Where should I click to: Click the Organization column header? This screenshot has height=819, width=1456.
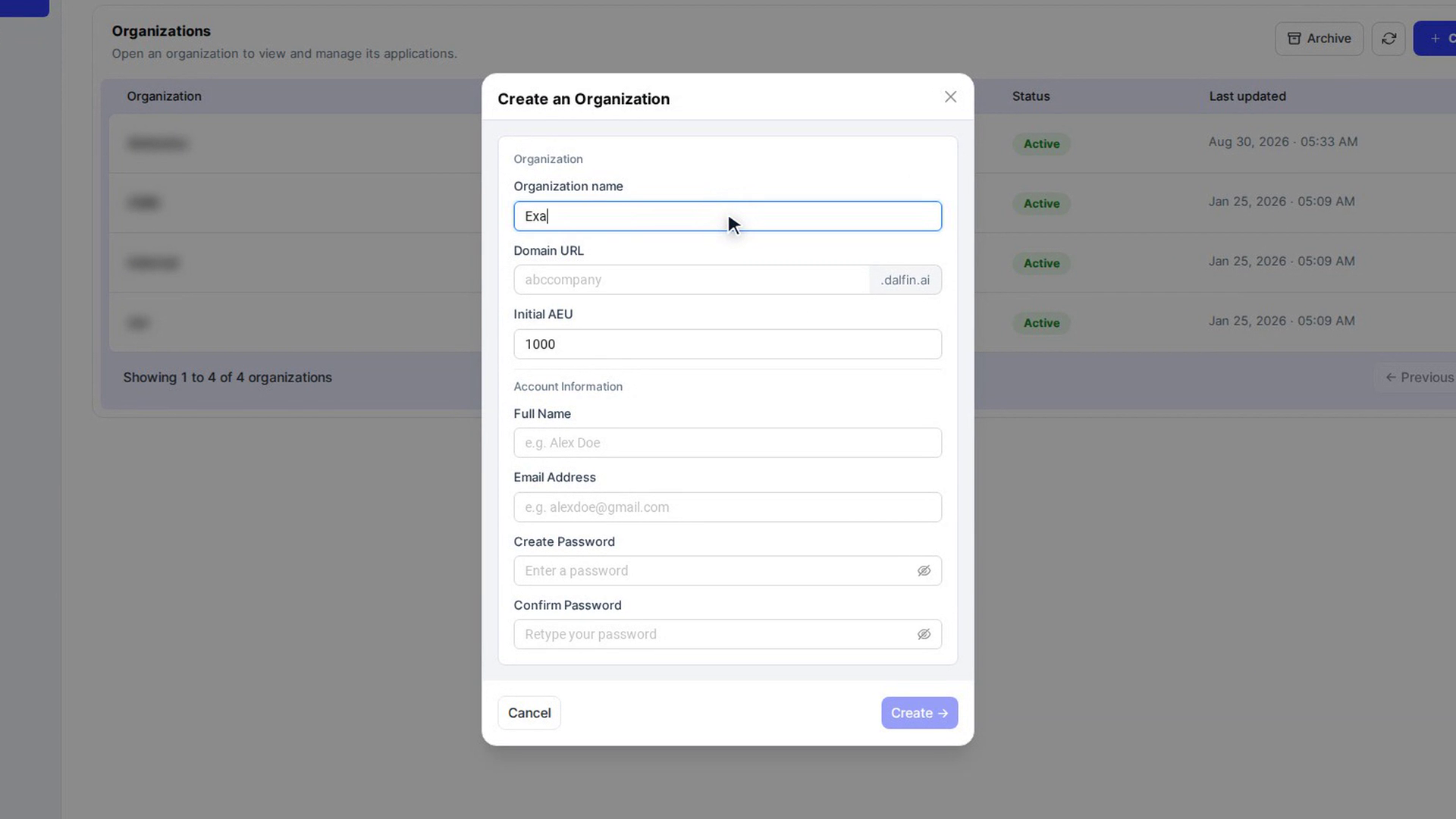point(164,96)
